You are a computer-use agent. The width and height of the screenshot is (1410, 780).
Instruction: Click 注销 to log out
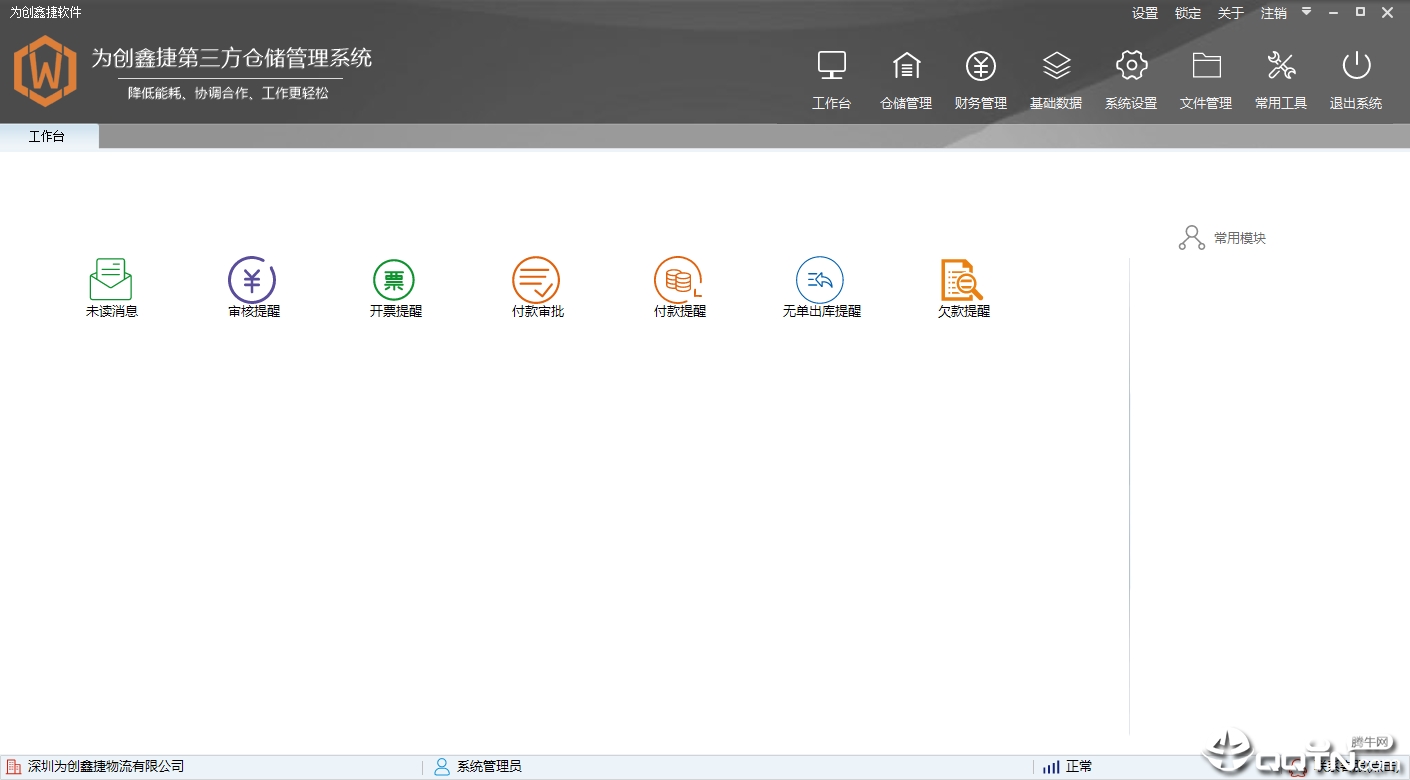coord(1274,13)
